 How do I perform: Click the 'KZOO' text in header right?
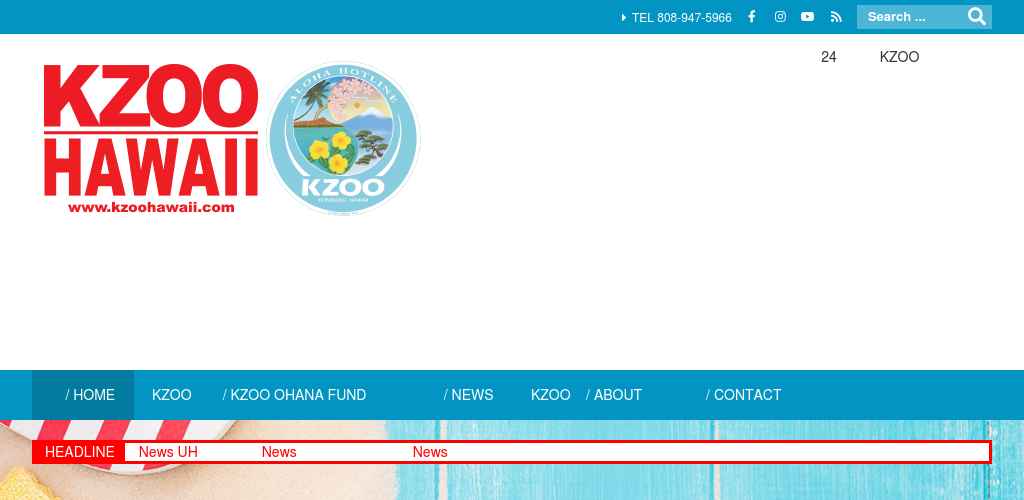tap(899, 57)
